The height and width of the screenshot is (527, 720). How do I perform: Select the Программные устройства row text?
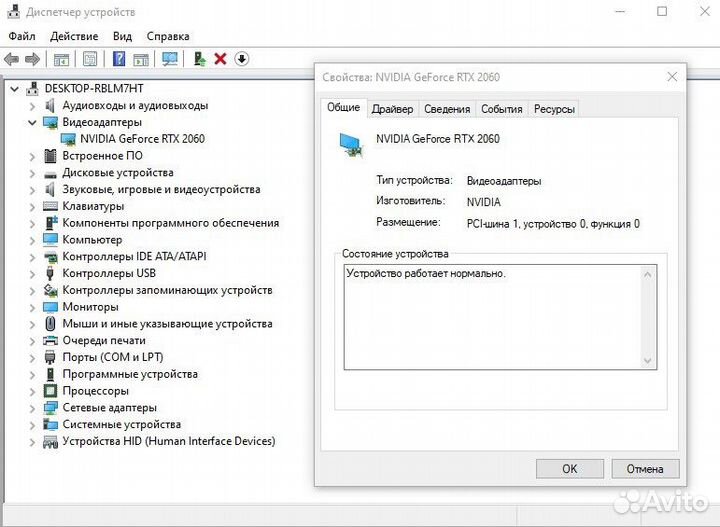coord(130,374)
